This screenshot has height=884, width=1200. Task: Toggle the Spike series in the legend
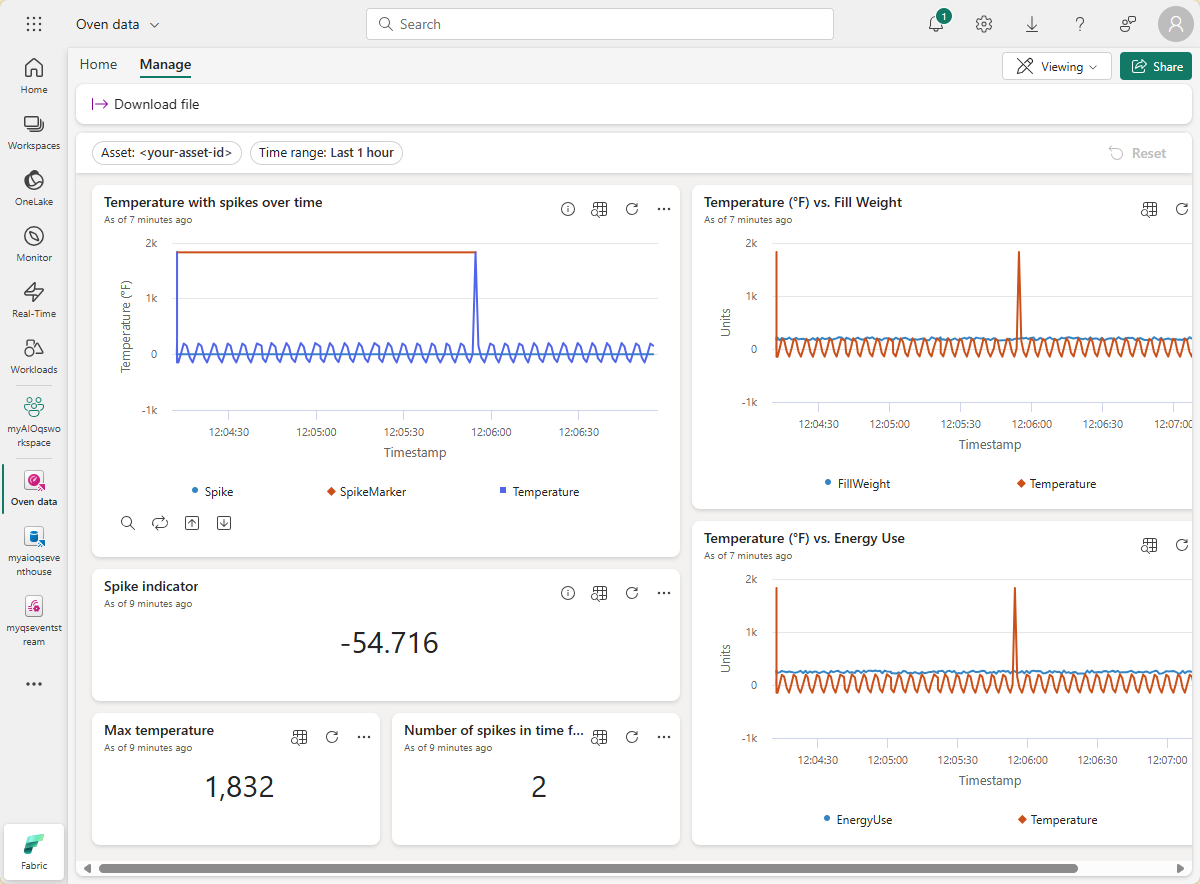[212, 491]
